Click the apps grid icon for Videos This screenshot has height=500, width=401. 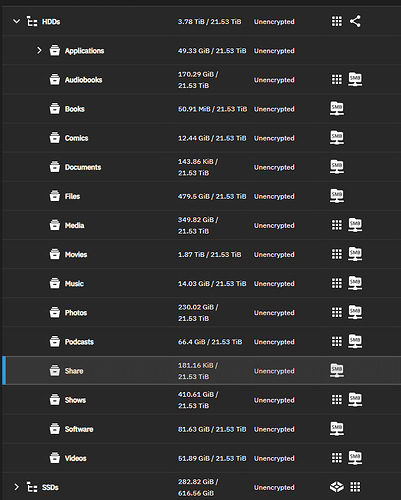click(x=337, y=458)
